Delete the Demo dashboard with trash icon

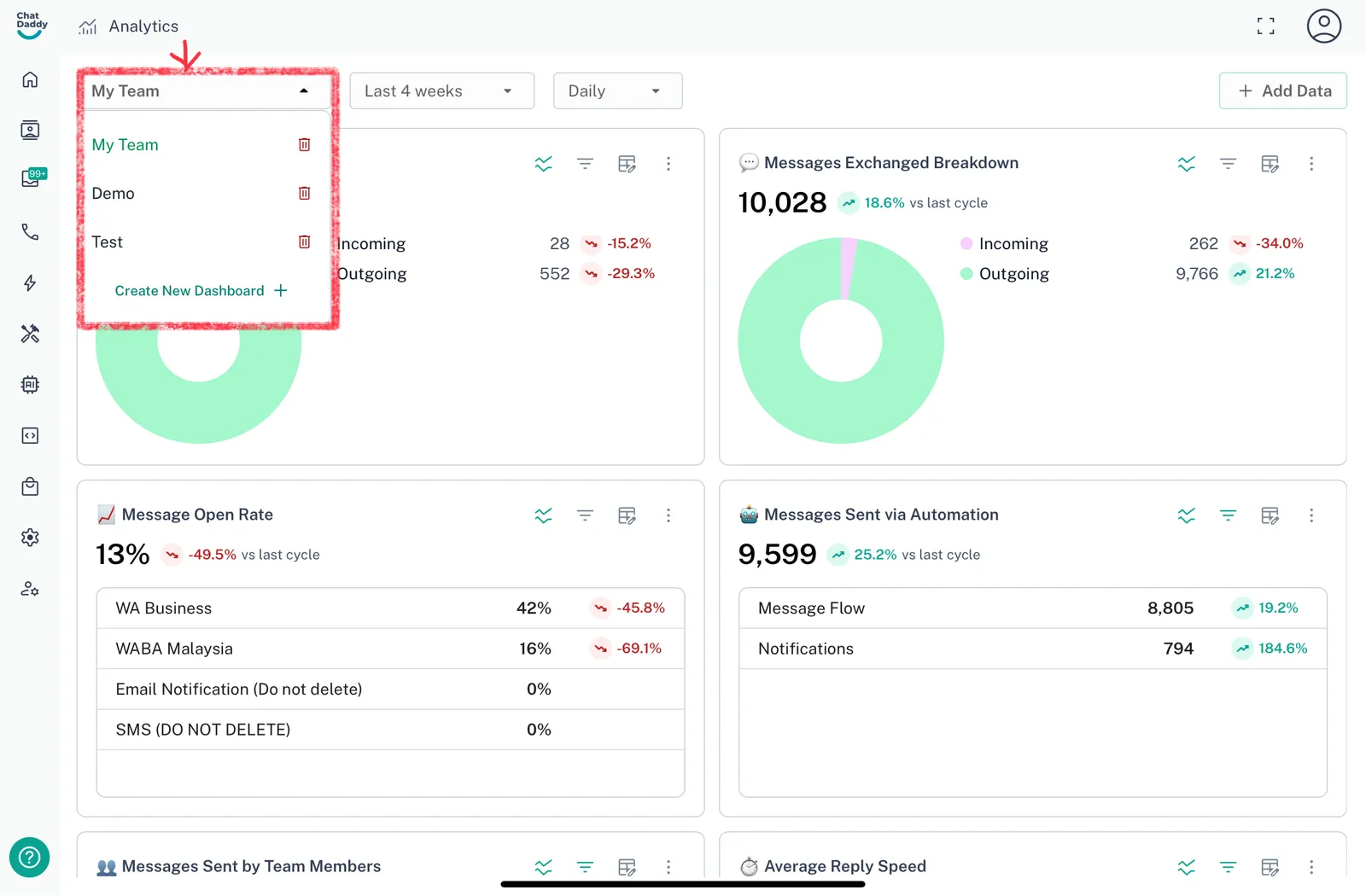(304, 194)
